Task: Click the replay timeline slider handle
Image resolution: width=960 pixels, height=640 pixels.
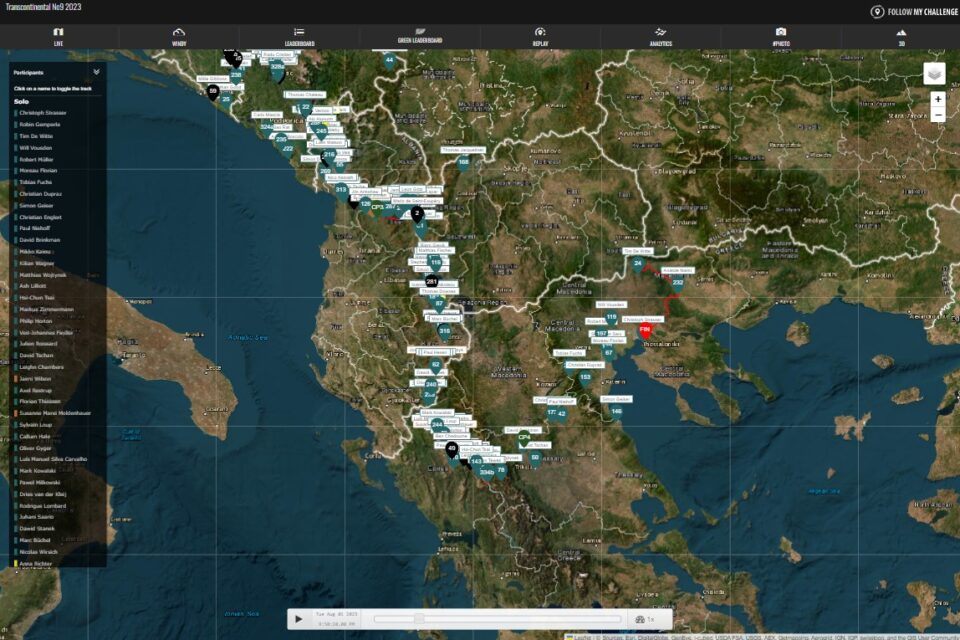Action: pyautogui.click(x=419, y=619)
